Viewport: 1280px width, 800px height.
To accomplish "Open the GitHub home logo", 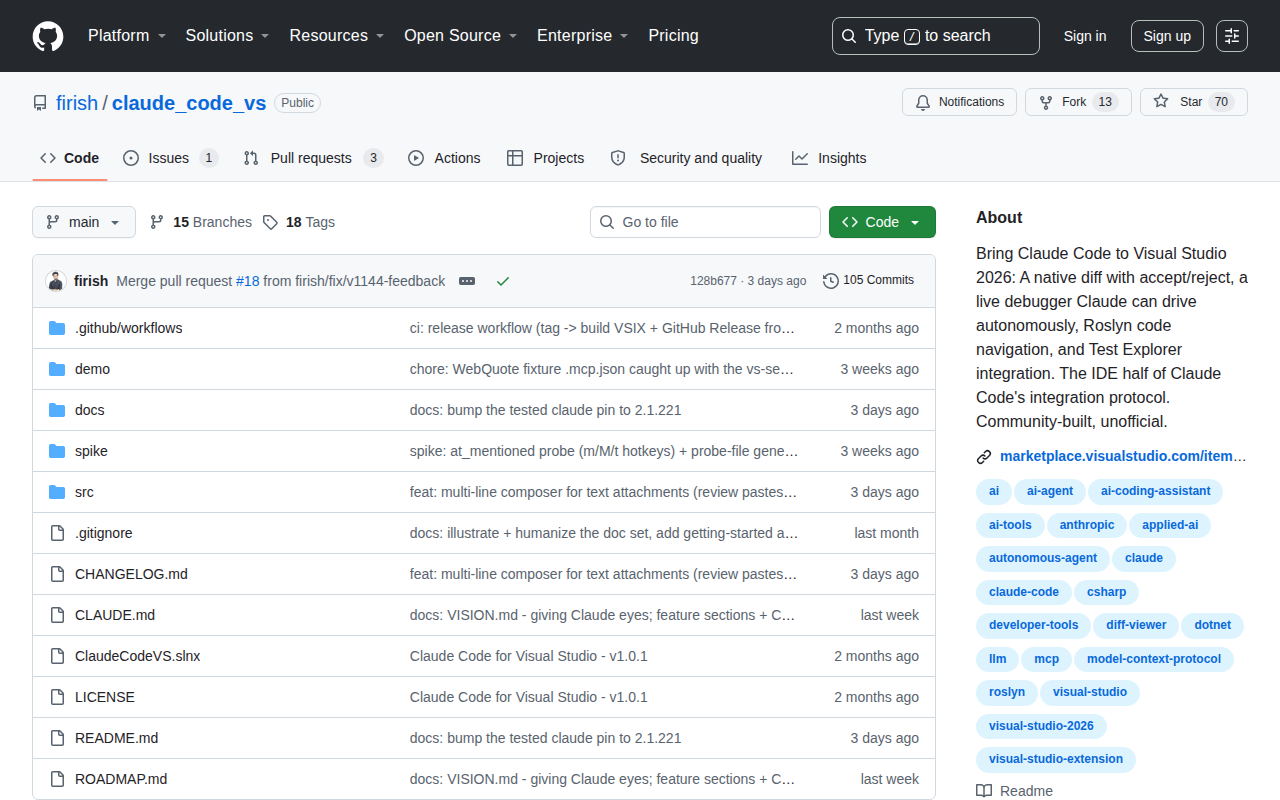I will (48, 36).
